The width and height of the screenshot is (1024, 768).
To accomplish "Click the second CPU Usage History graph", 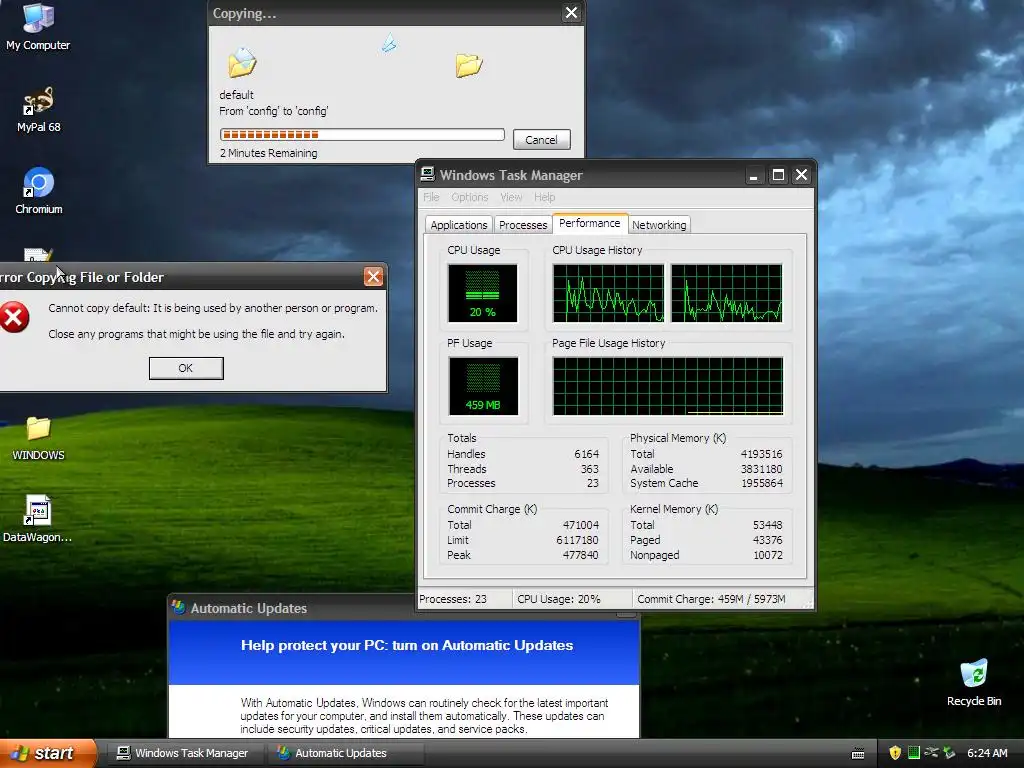I will (x=726, y=293).
